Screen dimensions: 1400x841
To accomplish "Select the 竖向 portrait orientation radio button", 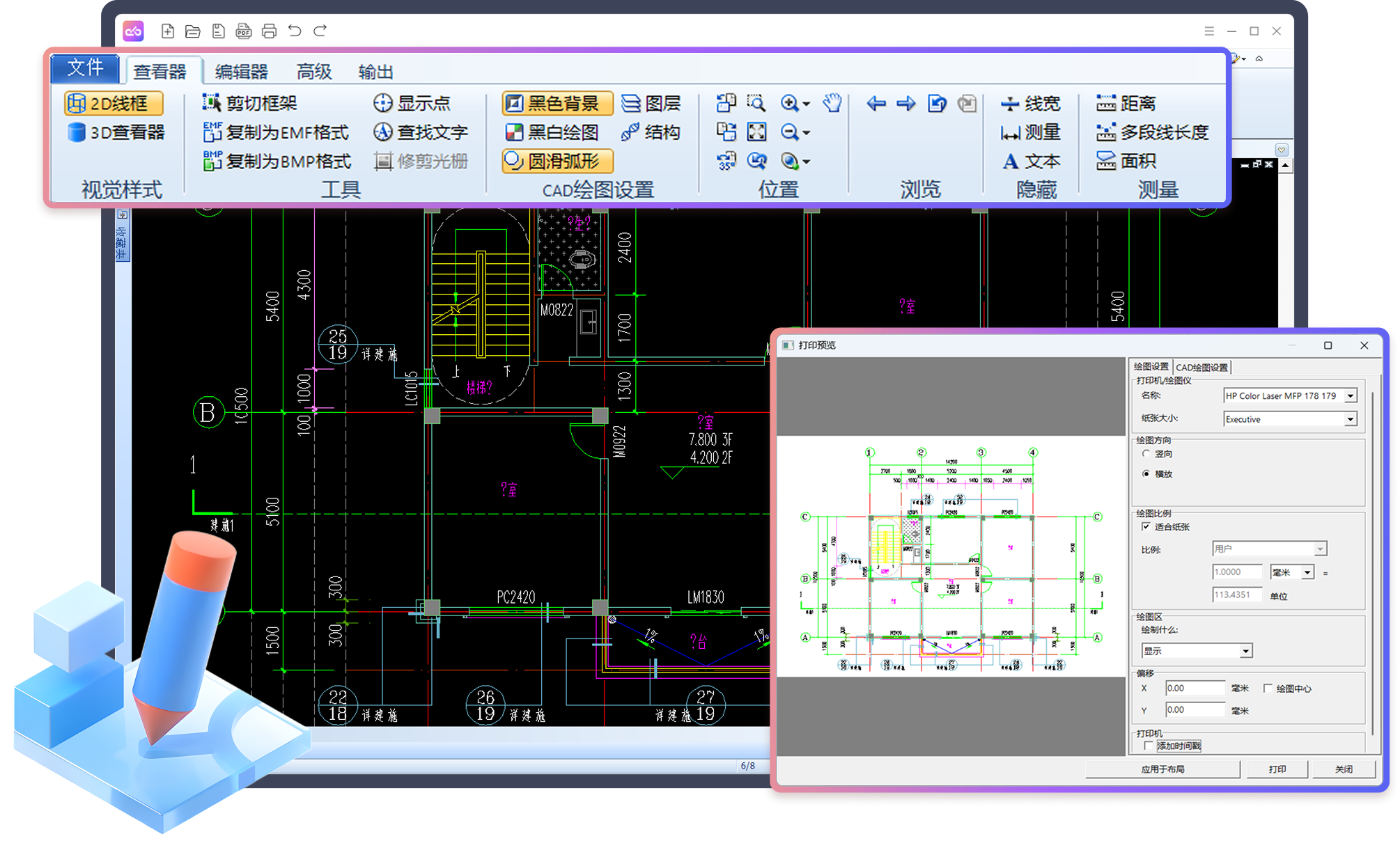I will [1146, 454].
